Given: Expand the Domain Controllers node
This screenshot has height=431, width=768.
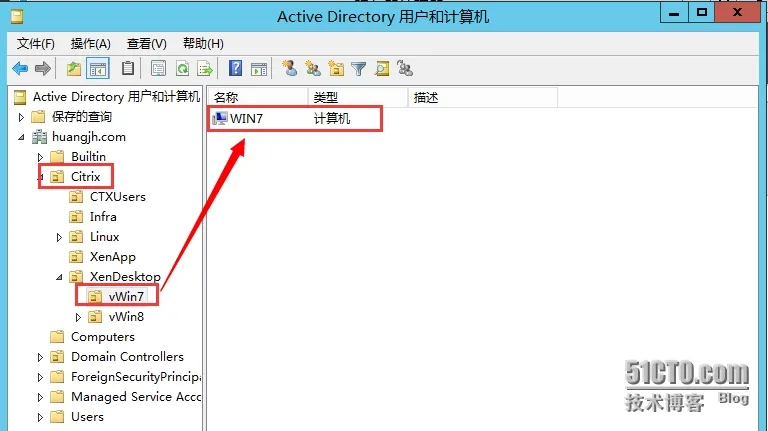Looking at the screenshot, I should point(40,358).
